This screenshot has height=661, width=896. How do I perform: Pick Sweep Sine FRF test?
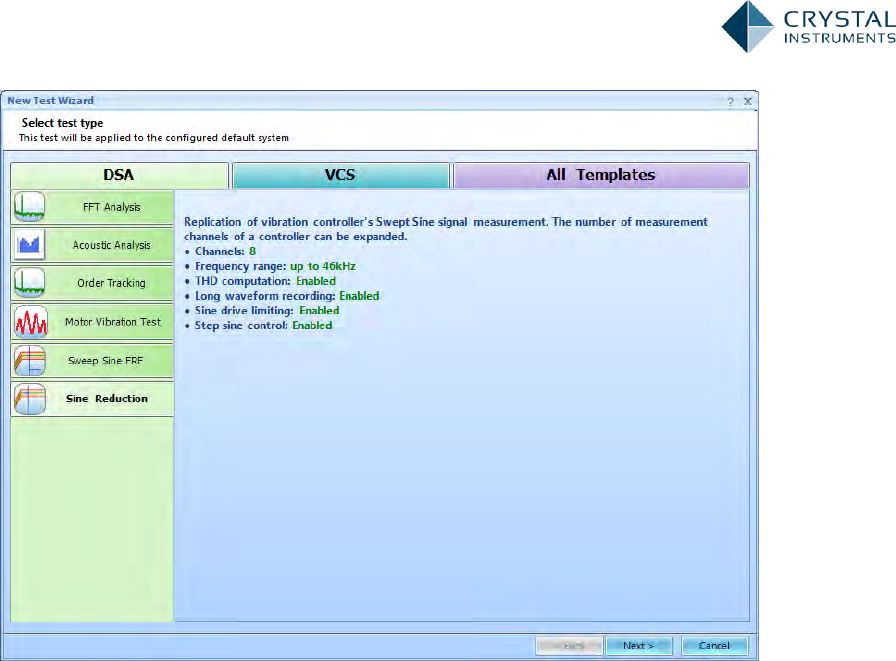(x=92, y=360)
